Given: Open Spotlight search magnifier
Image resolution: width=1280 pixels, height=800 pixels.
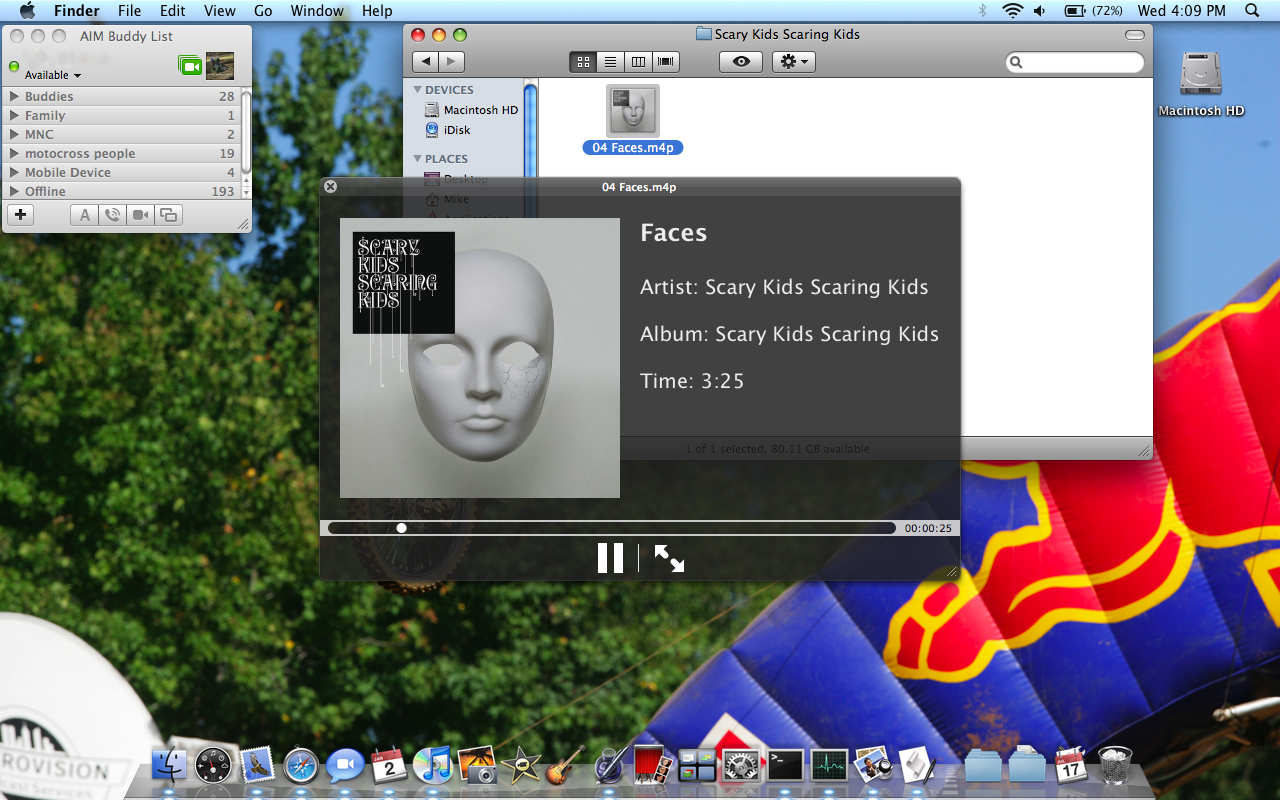Looking at the screenshot, I should tap(1252, 11).
